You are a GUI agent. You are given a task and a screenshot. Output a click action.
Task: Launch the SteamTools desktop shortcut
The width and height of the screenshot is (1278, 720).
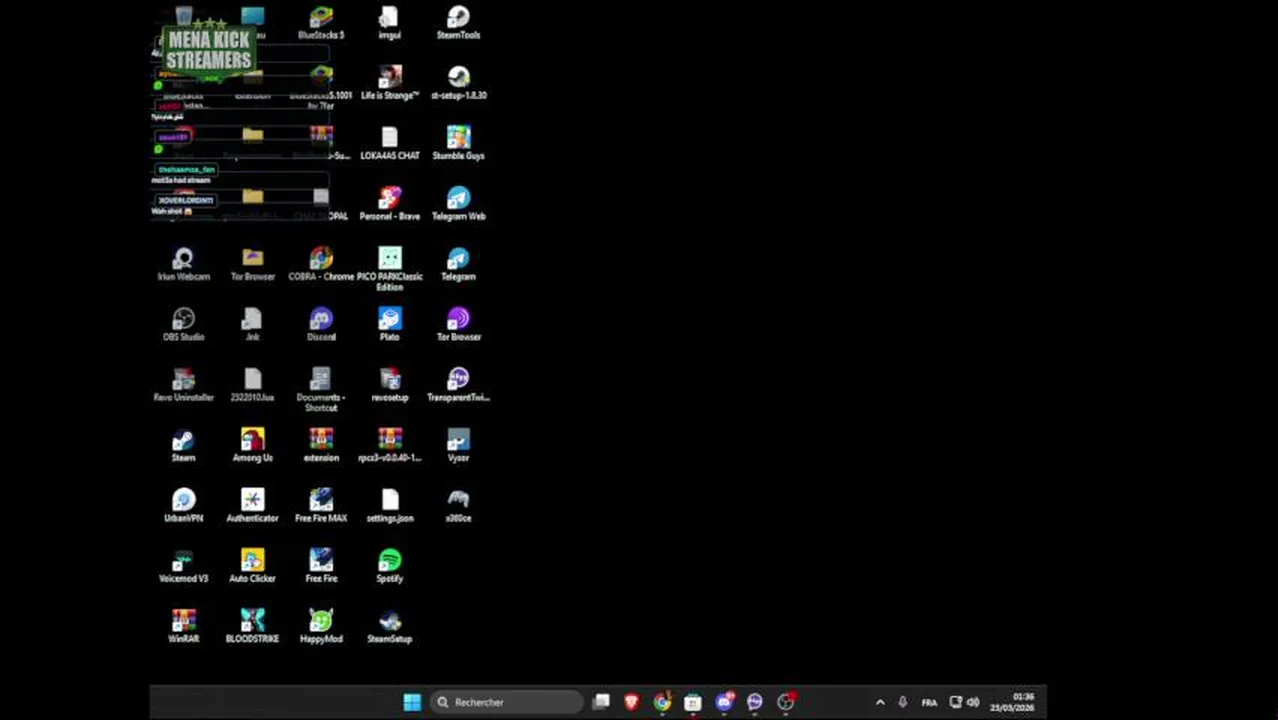[x=458, y=23]
